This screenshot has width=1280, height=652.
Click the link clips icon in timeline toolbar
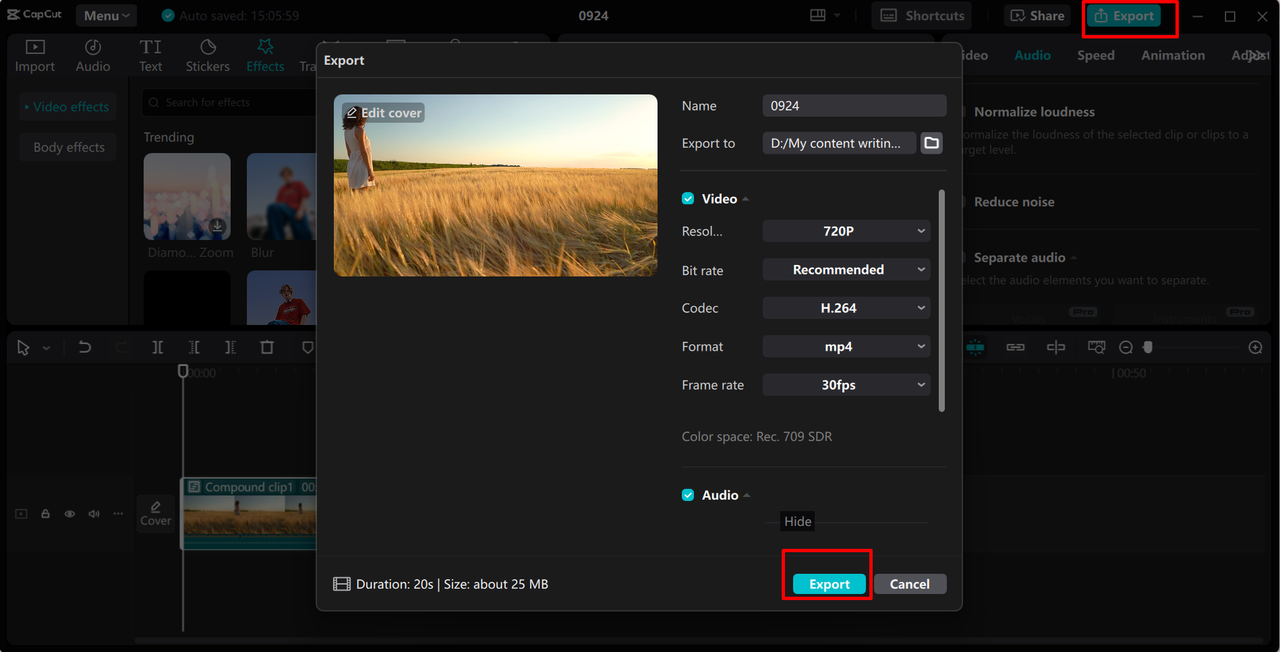coord(1015,347)
